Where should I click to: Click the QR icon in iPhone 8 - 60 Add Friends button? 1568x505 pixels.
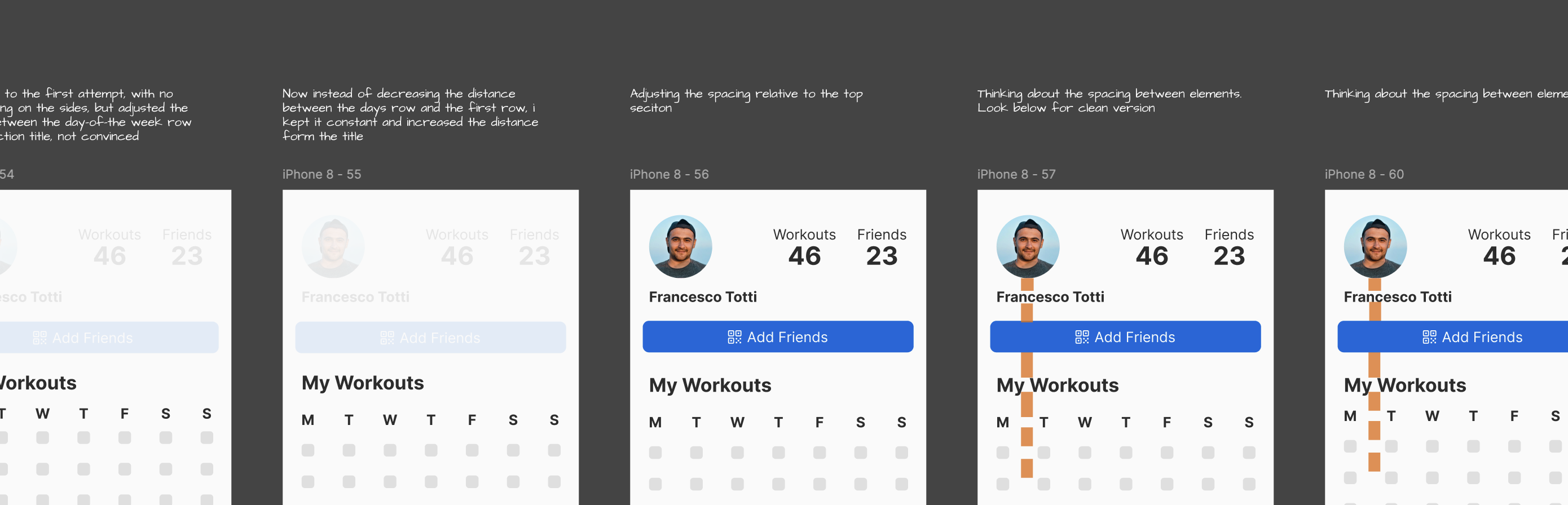[1429, 337]
